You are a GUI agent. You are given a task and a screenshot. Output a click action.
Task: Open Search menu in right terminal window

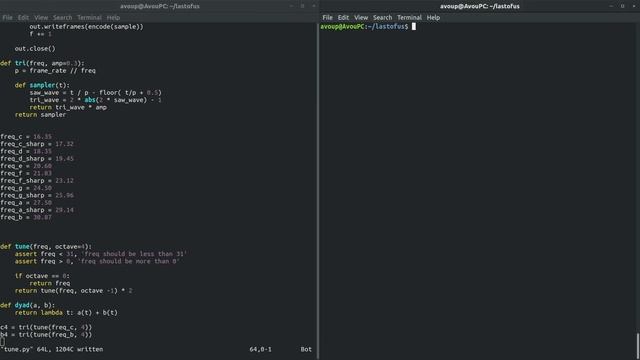point(382,18)
